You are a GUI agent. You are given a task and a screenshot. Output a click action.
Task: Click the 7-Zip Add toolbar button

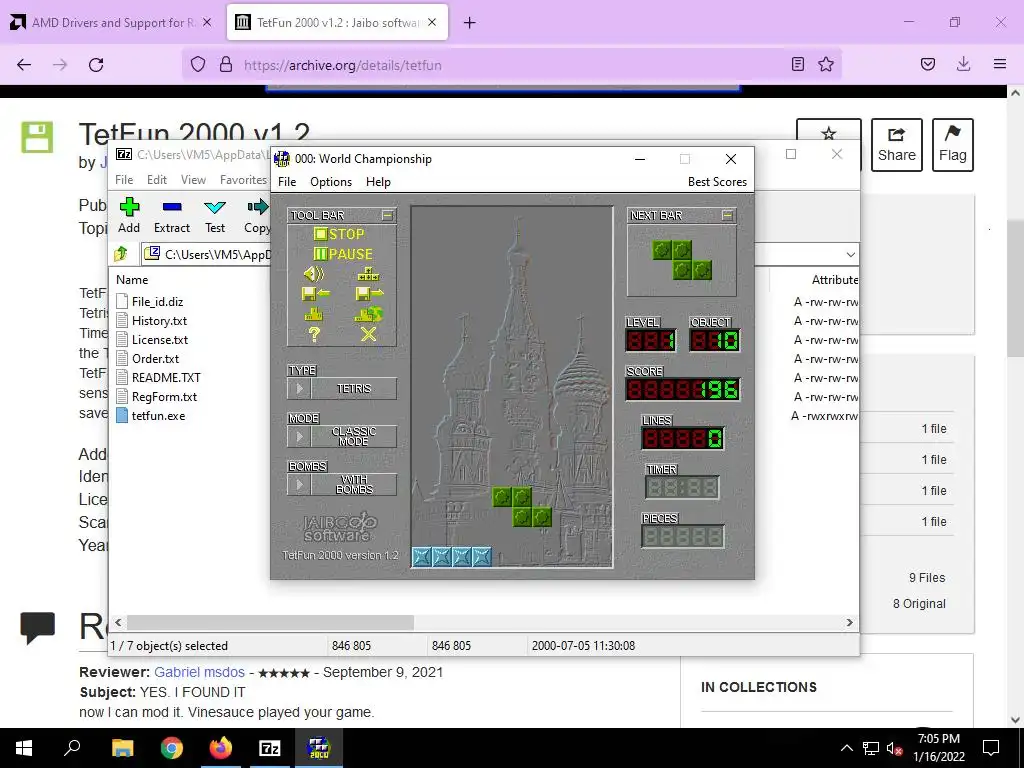pos(129,216)
